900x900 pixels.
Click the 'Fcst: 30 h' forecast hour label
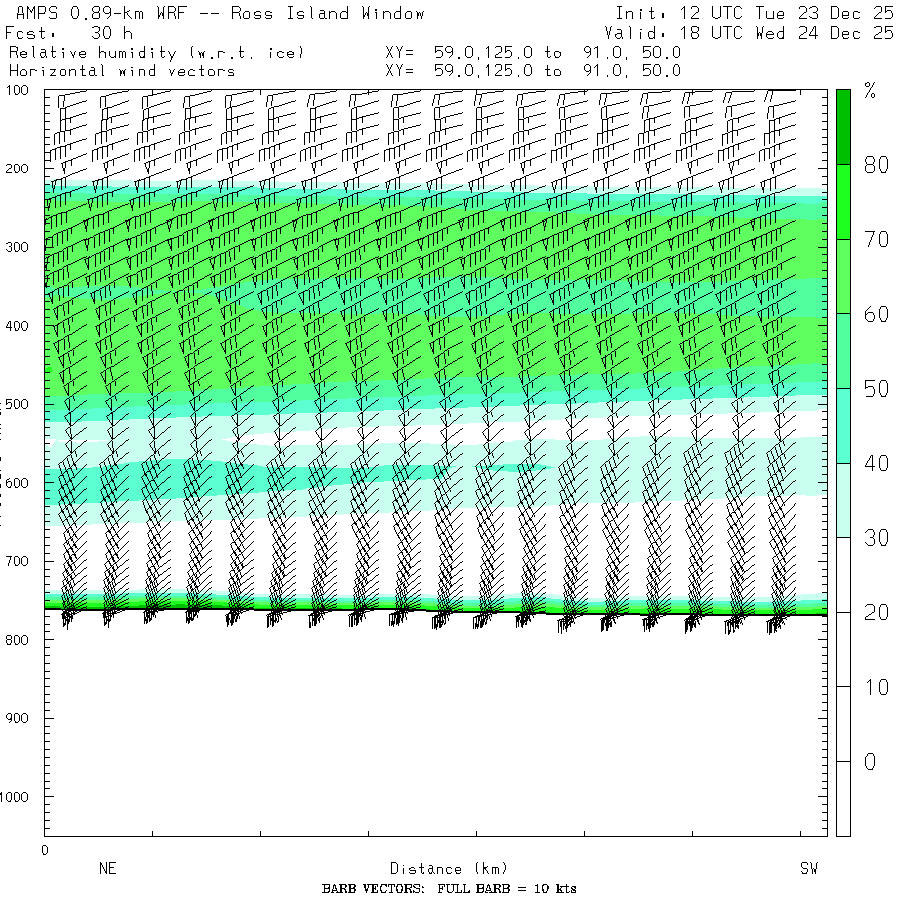(x=69, y=33)
